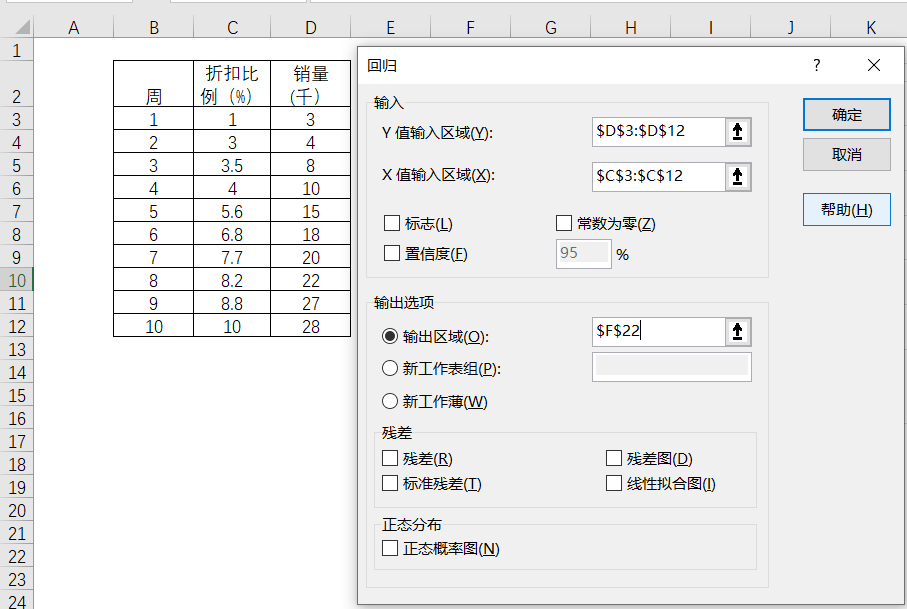907x609 pixels.
Task: Tick the 残差(R) checkbox
Action: 390,459
